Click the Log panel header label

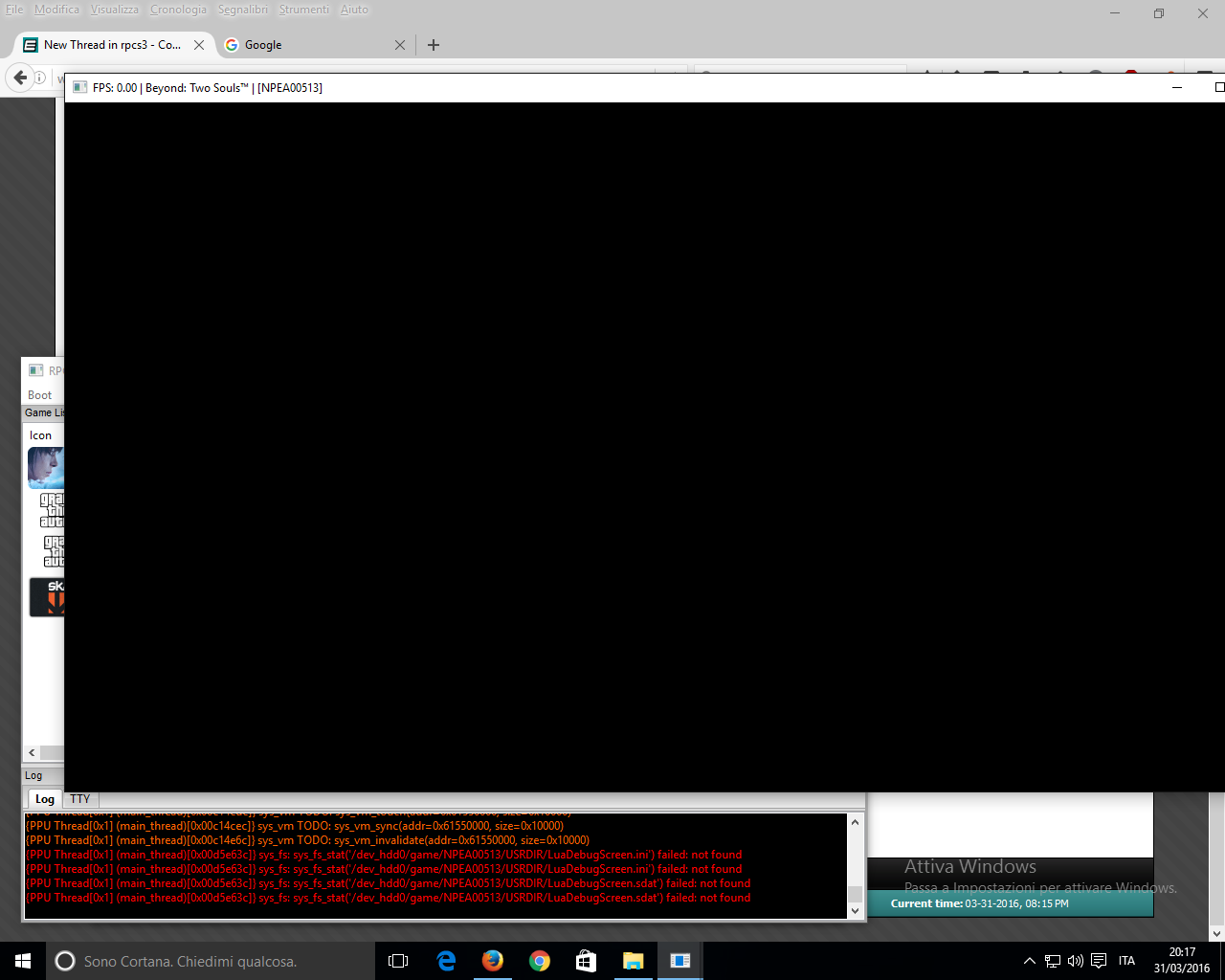33,775
